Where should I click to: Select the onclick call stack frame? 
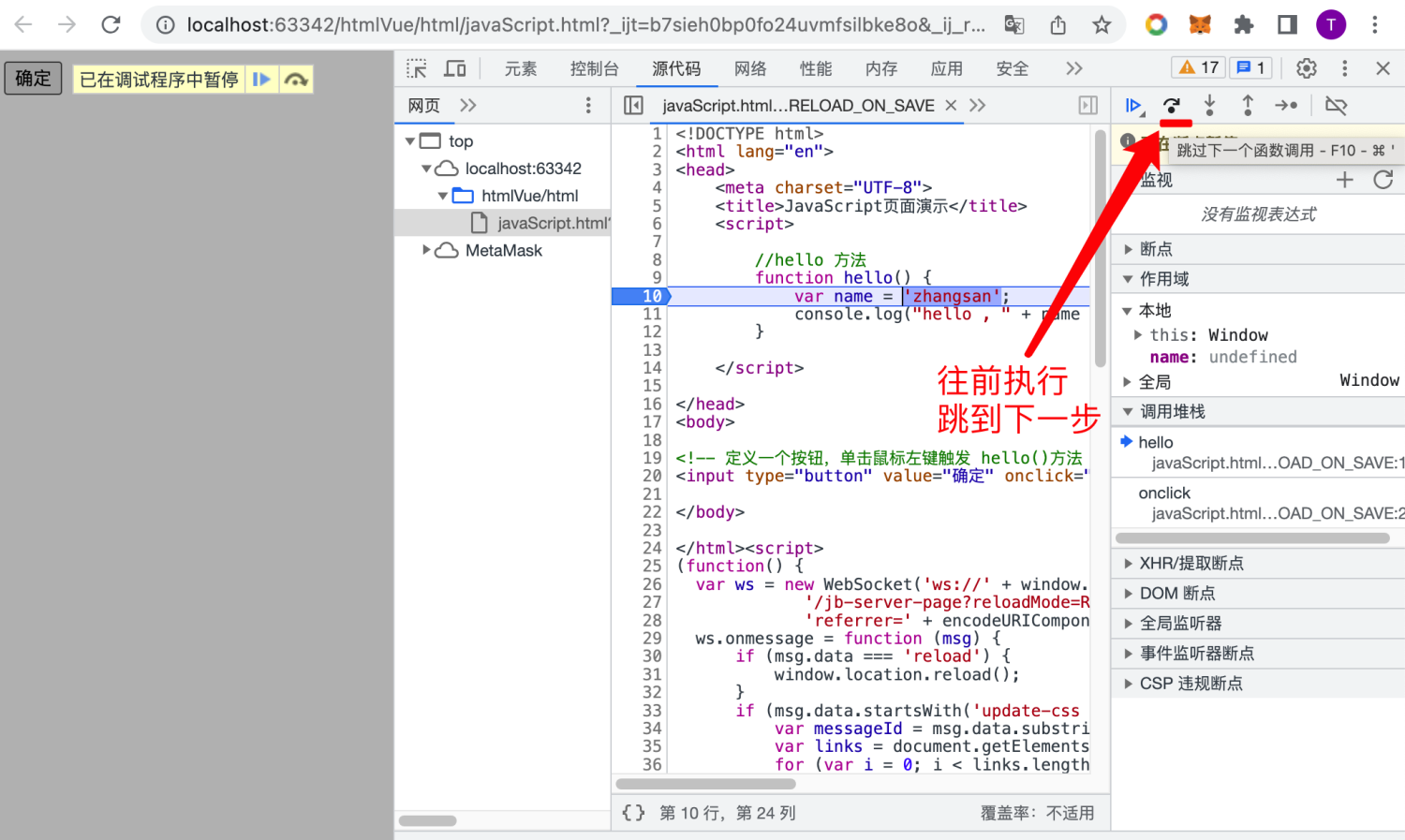[1258, 503]
